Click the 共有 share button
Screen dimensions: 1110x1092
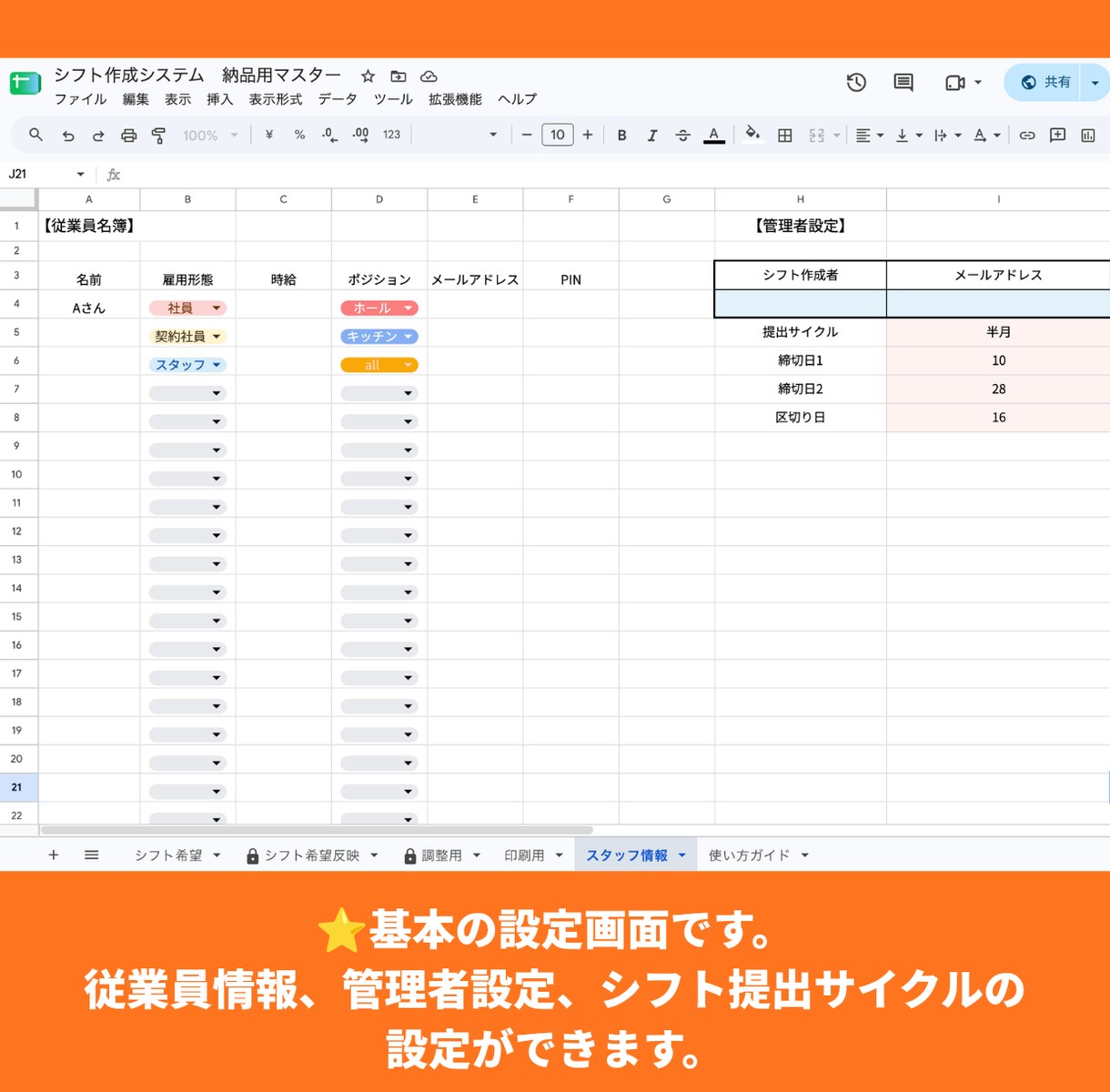point(1044,82)
